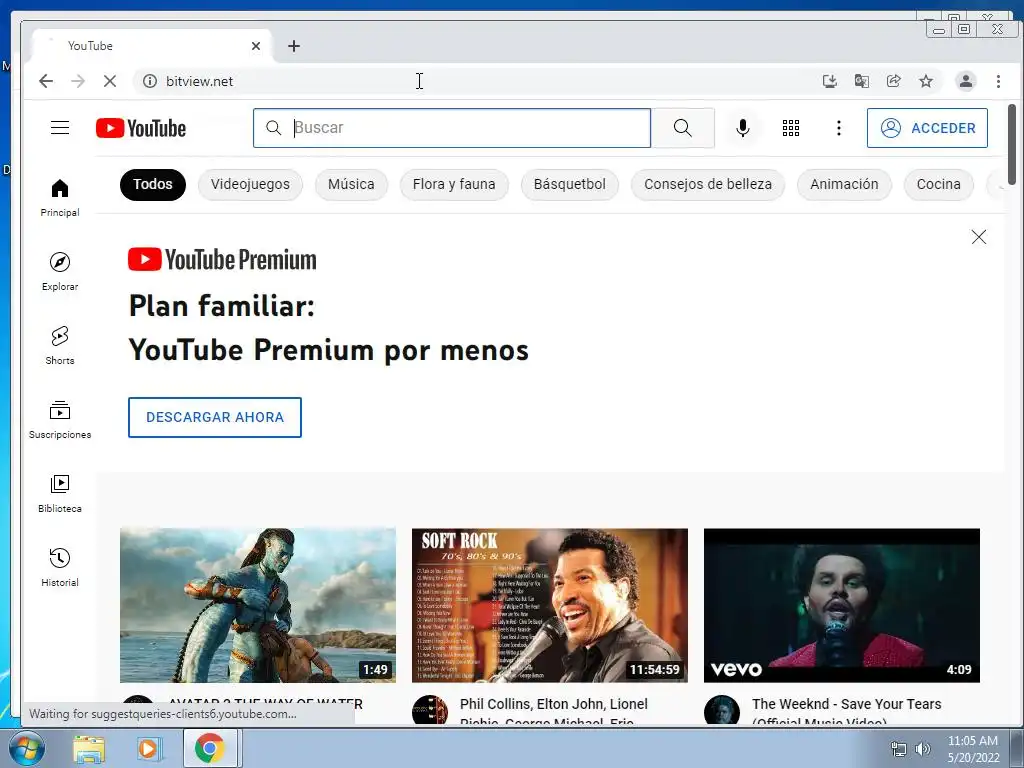1024x768 pixels.
Task: Click the YouTube logo
Action: coord(141,128)
